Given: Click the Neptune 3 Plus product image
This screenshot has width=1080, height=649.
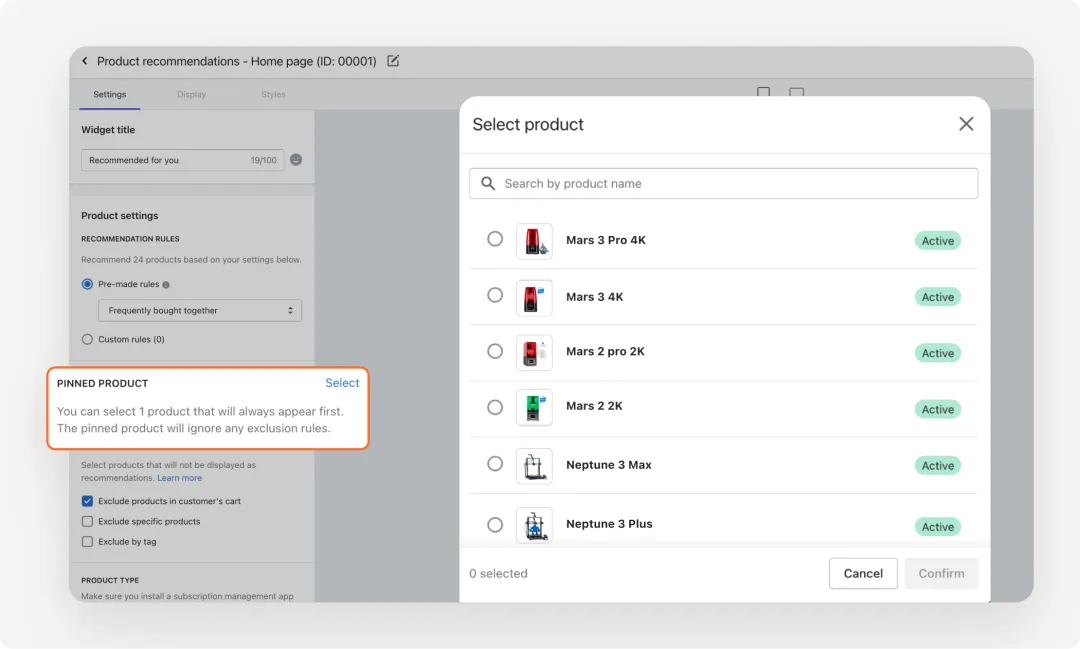Looking at the screenshot, I should point(534,525).
